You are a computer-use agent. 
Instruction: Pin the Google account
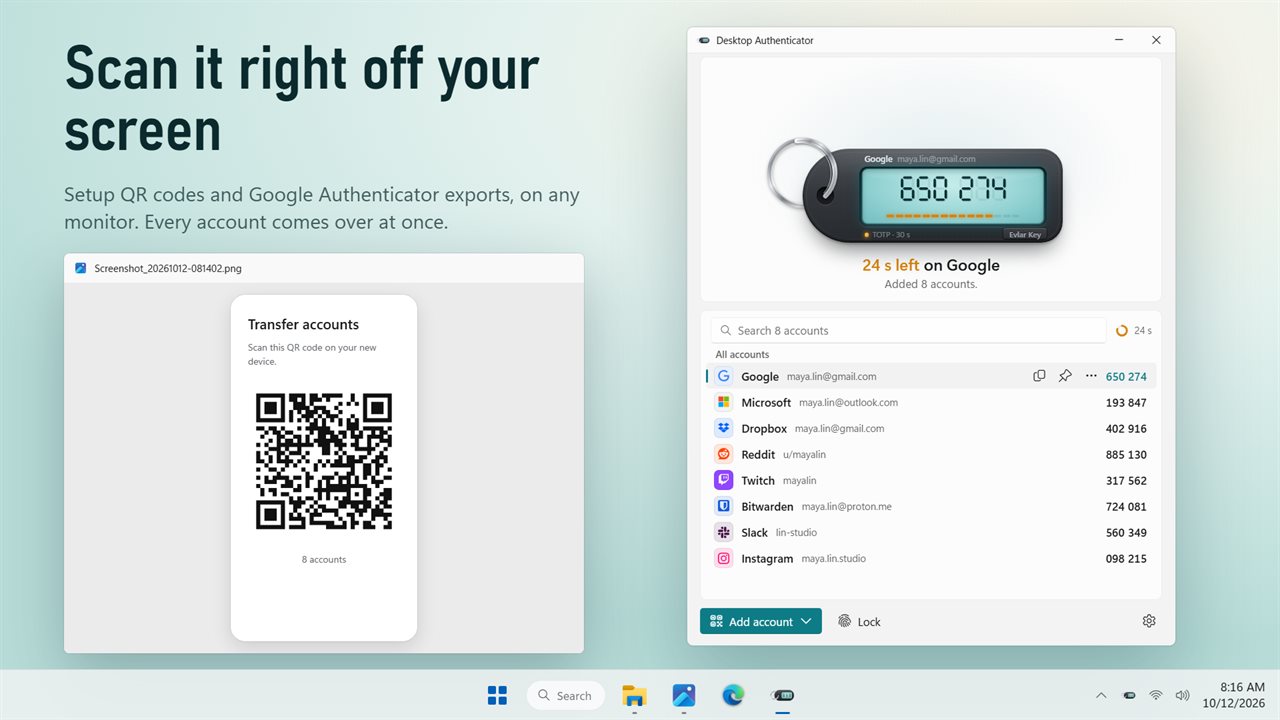(1065, 376)
